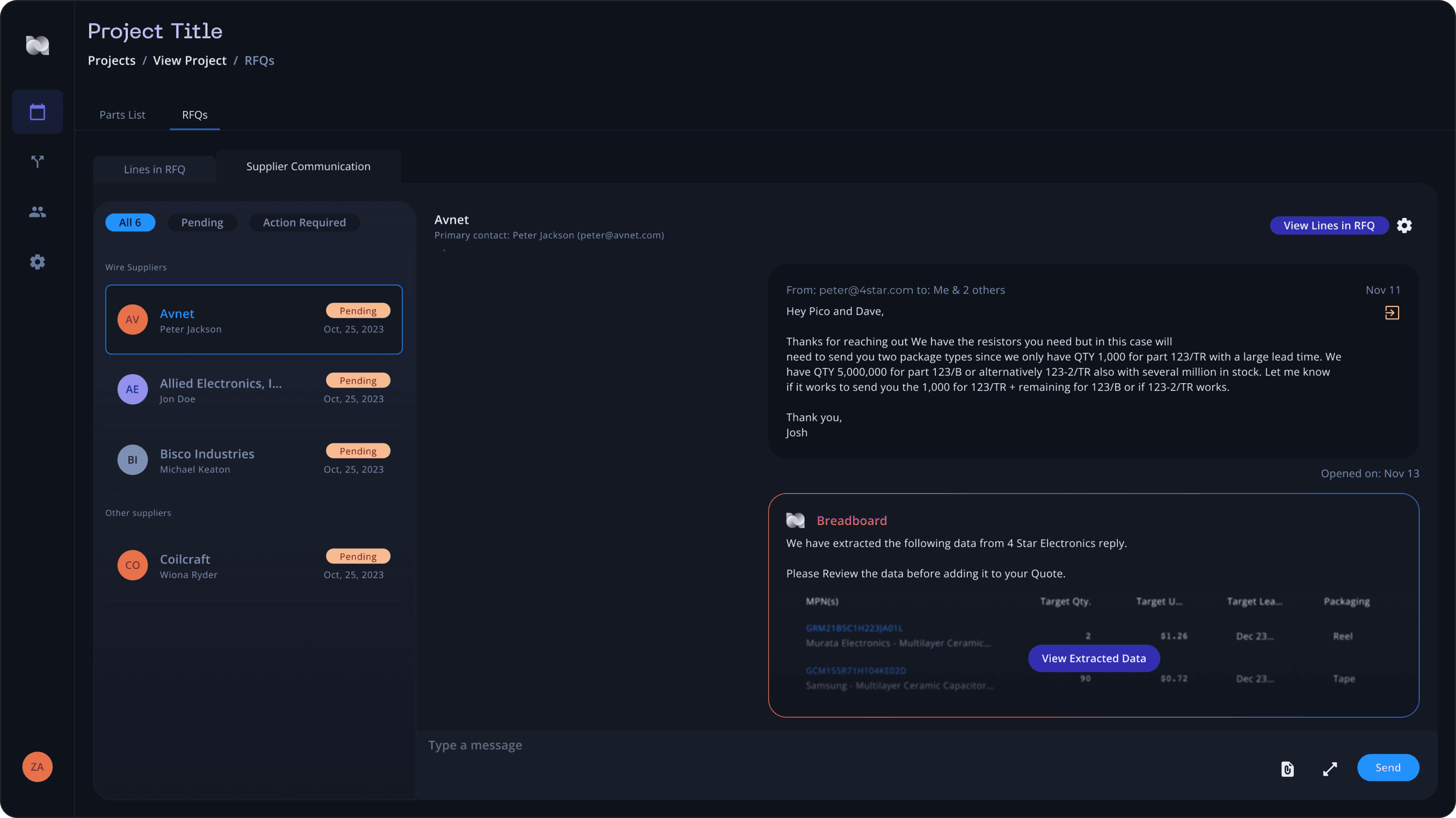Go to View Project breadcrumb
Viewport: 1456px width, 818px height.
coord(190,61)
